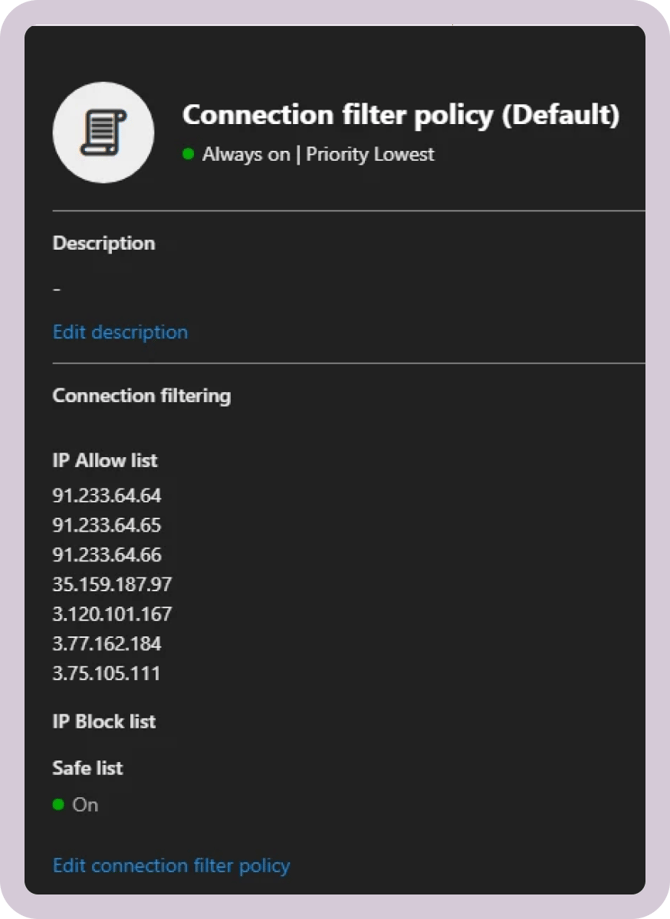This screenshot has height=919, width=670.
Task: Click the Safe list label
Action: coord(88,768)
